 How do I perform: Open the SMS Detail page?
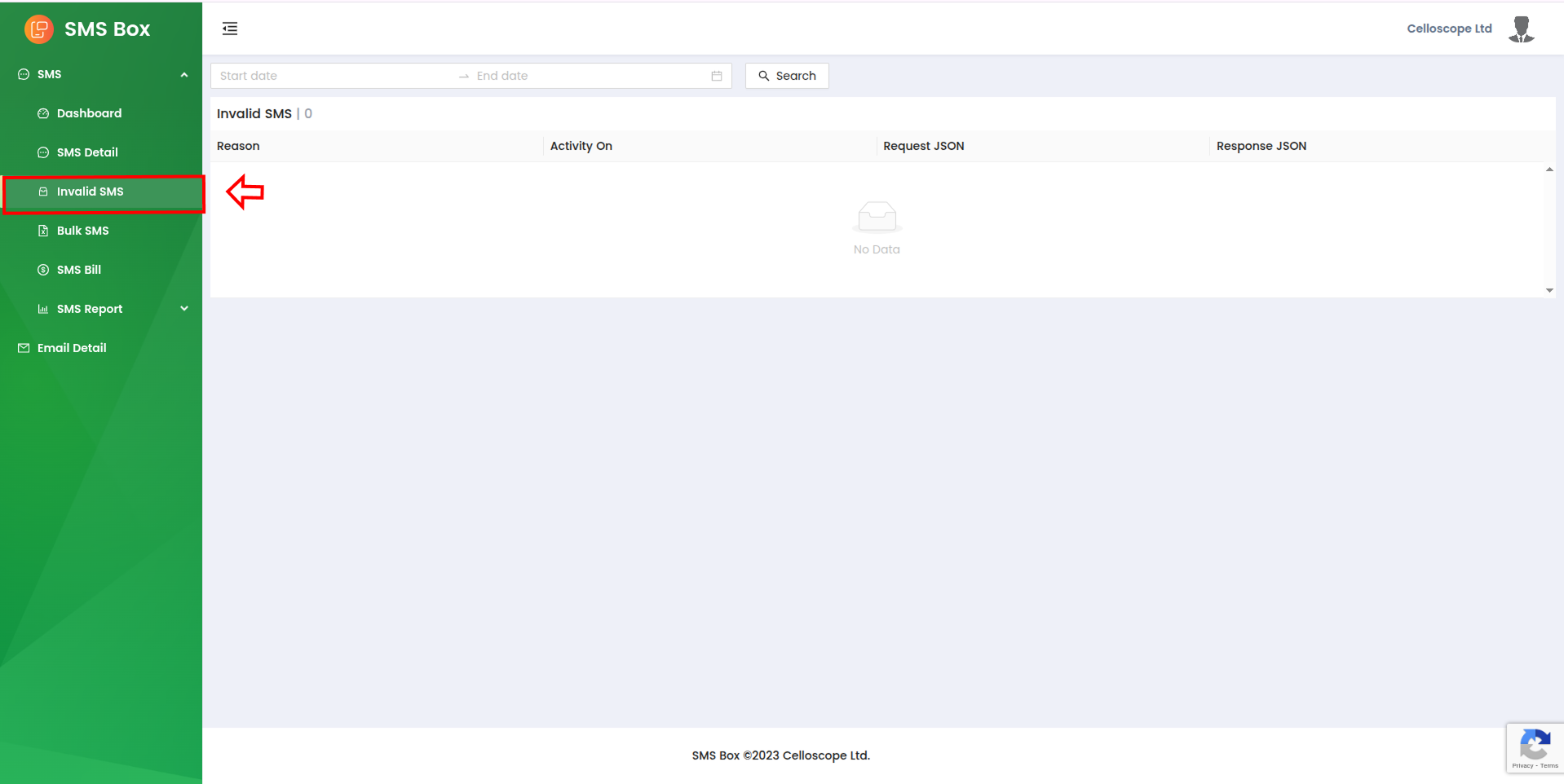point(87,152)
